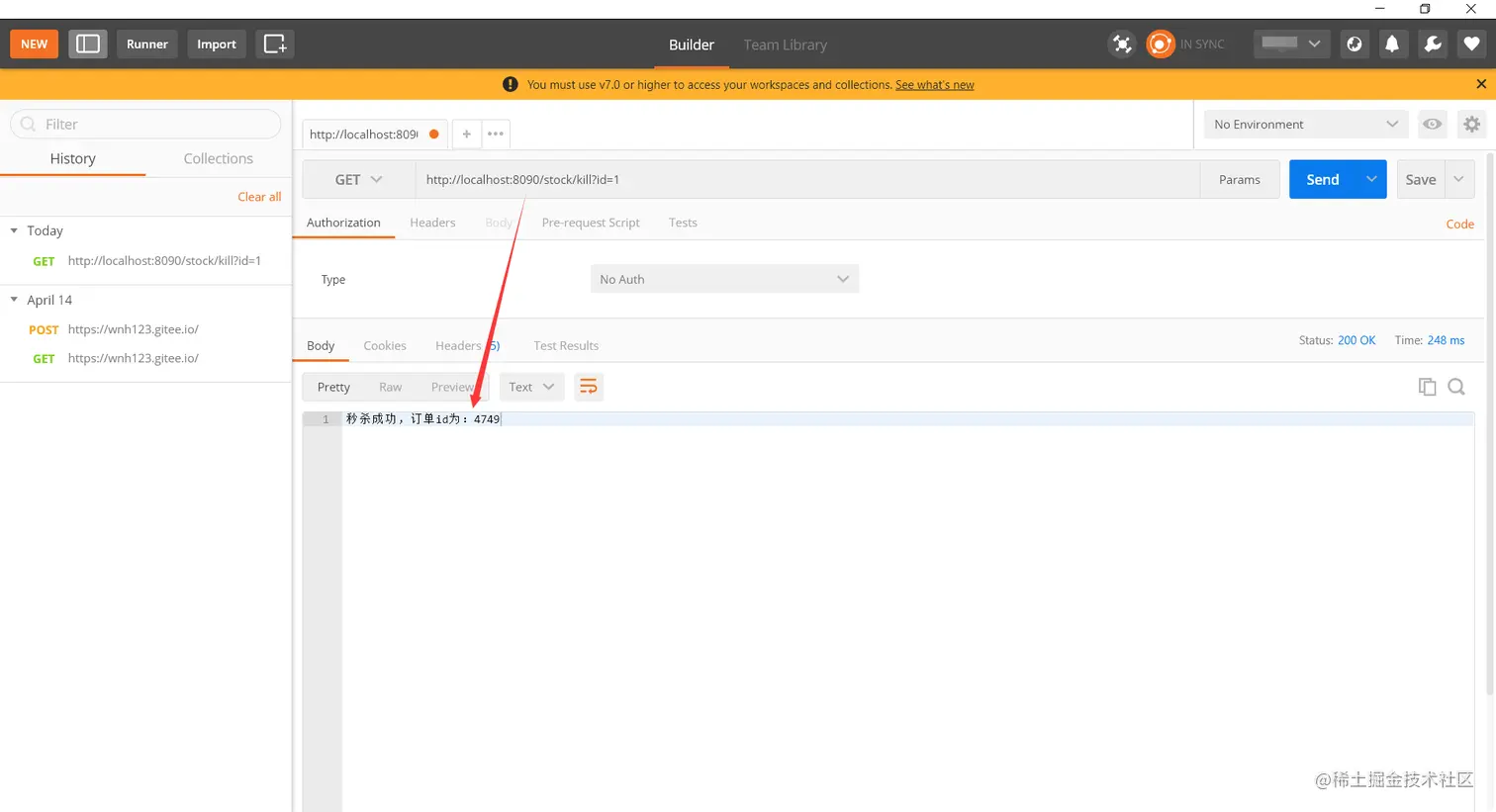Open the user account dropdown
The width and height of the screenshot is (1496, 812).
[1291, 44]
